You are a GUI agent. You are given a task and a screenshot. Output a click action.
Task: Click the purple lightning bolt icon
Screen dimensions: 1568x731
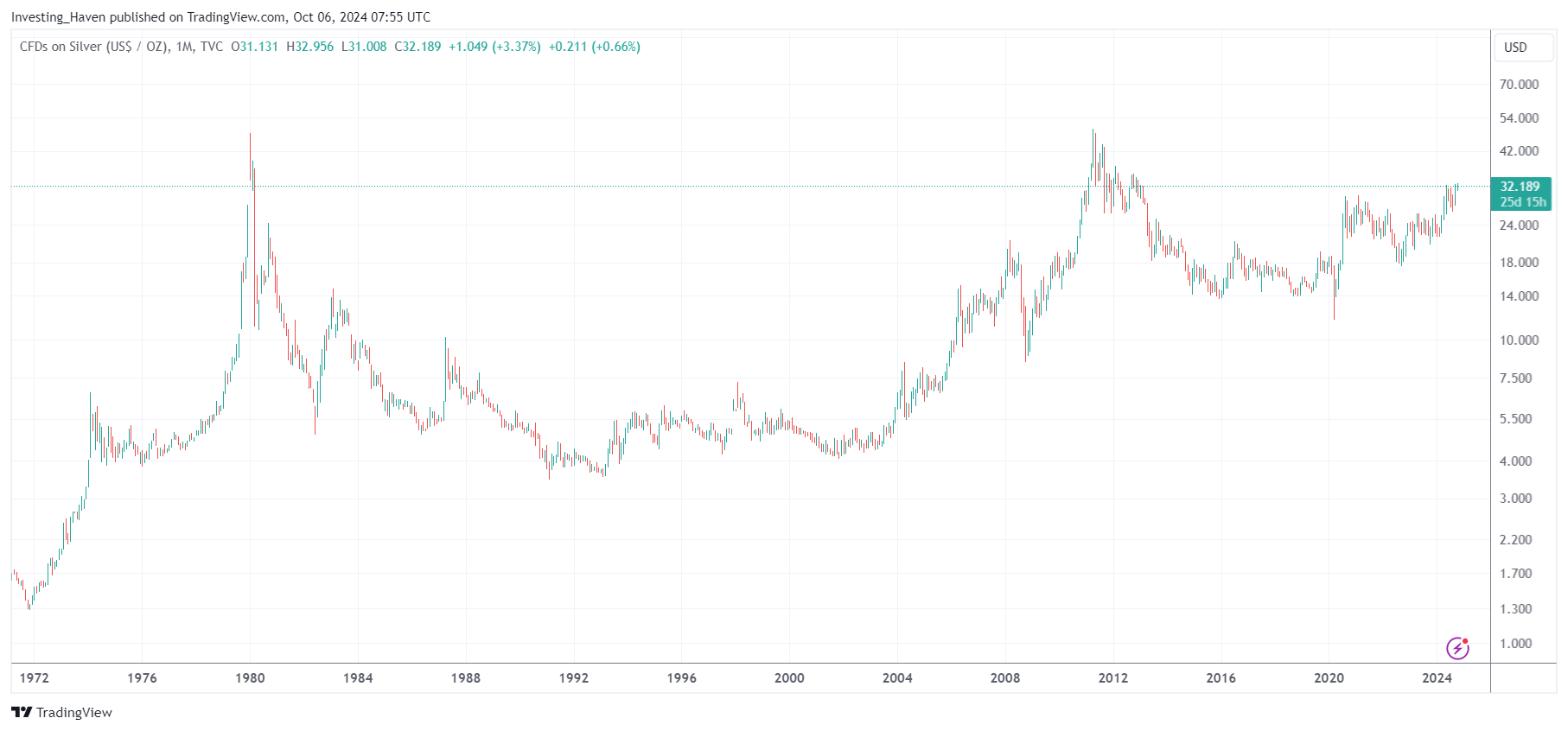click(1457, 648)
